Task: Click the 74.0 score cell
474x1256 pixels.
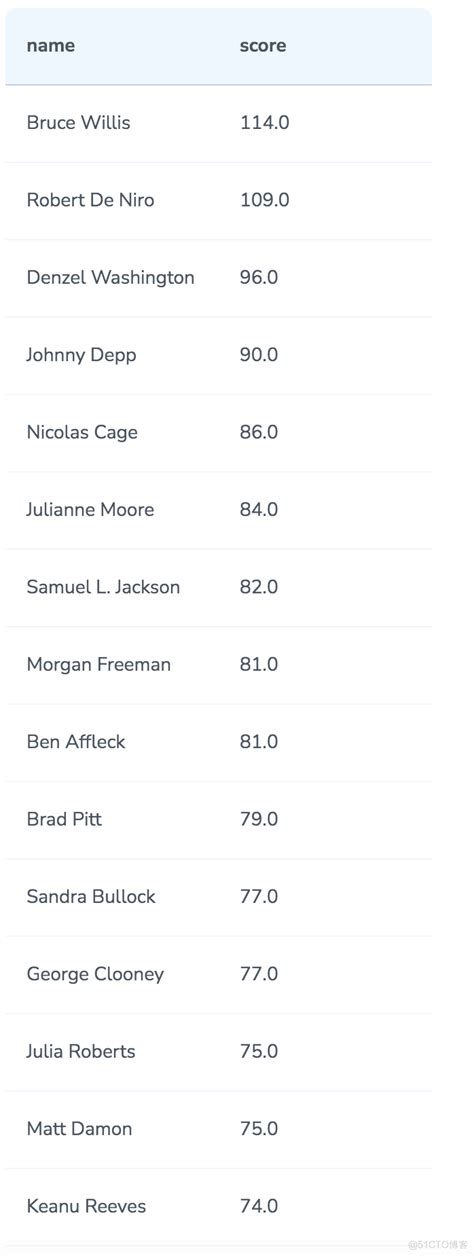Action: point(259,1207)
